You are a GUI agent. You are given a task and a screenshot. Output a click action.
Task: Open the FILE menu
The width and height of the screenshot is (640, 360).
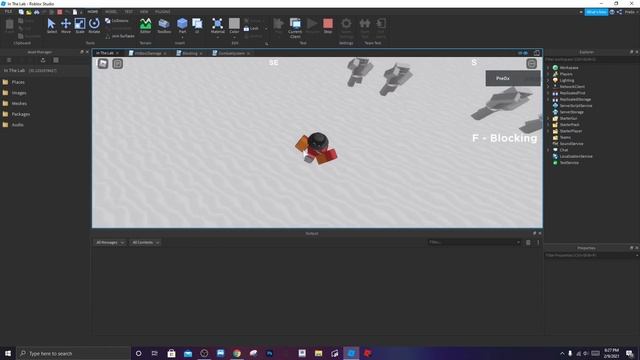[8, 12]
